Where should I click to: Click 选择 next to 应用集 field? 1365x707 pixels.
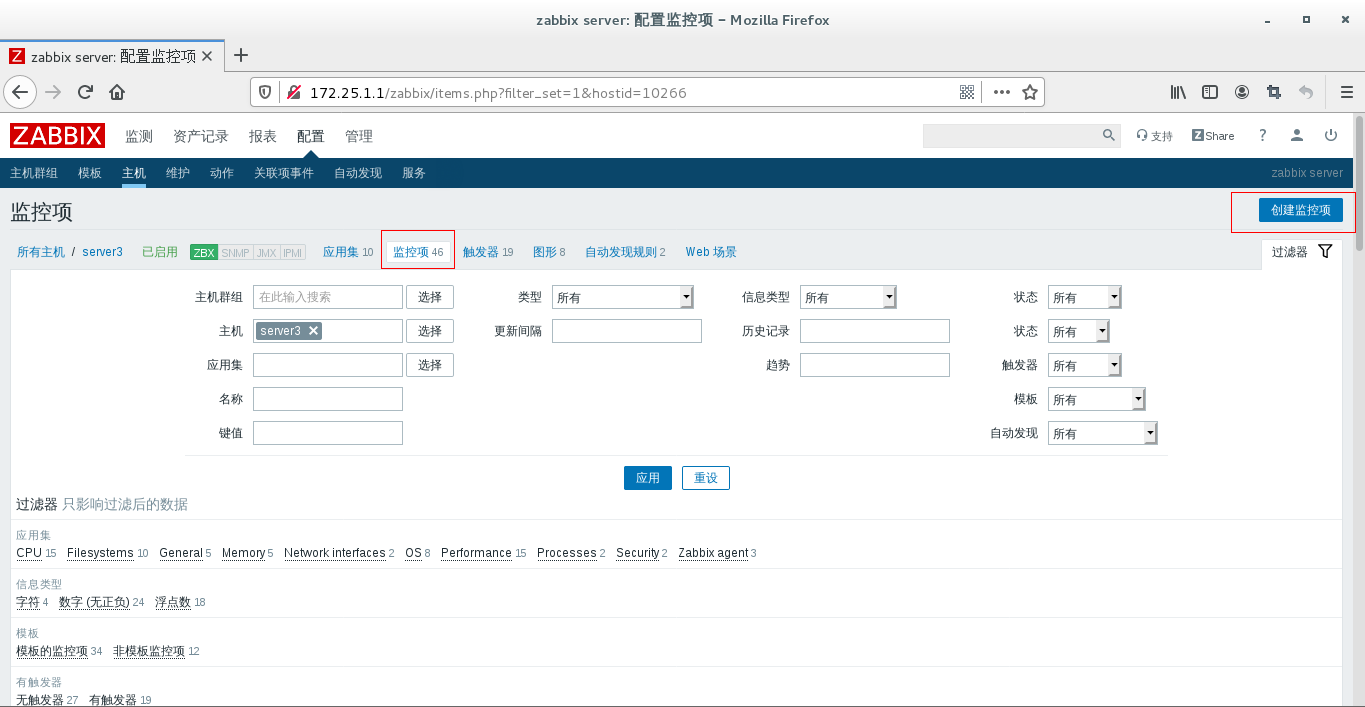(430, 365)
